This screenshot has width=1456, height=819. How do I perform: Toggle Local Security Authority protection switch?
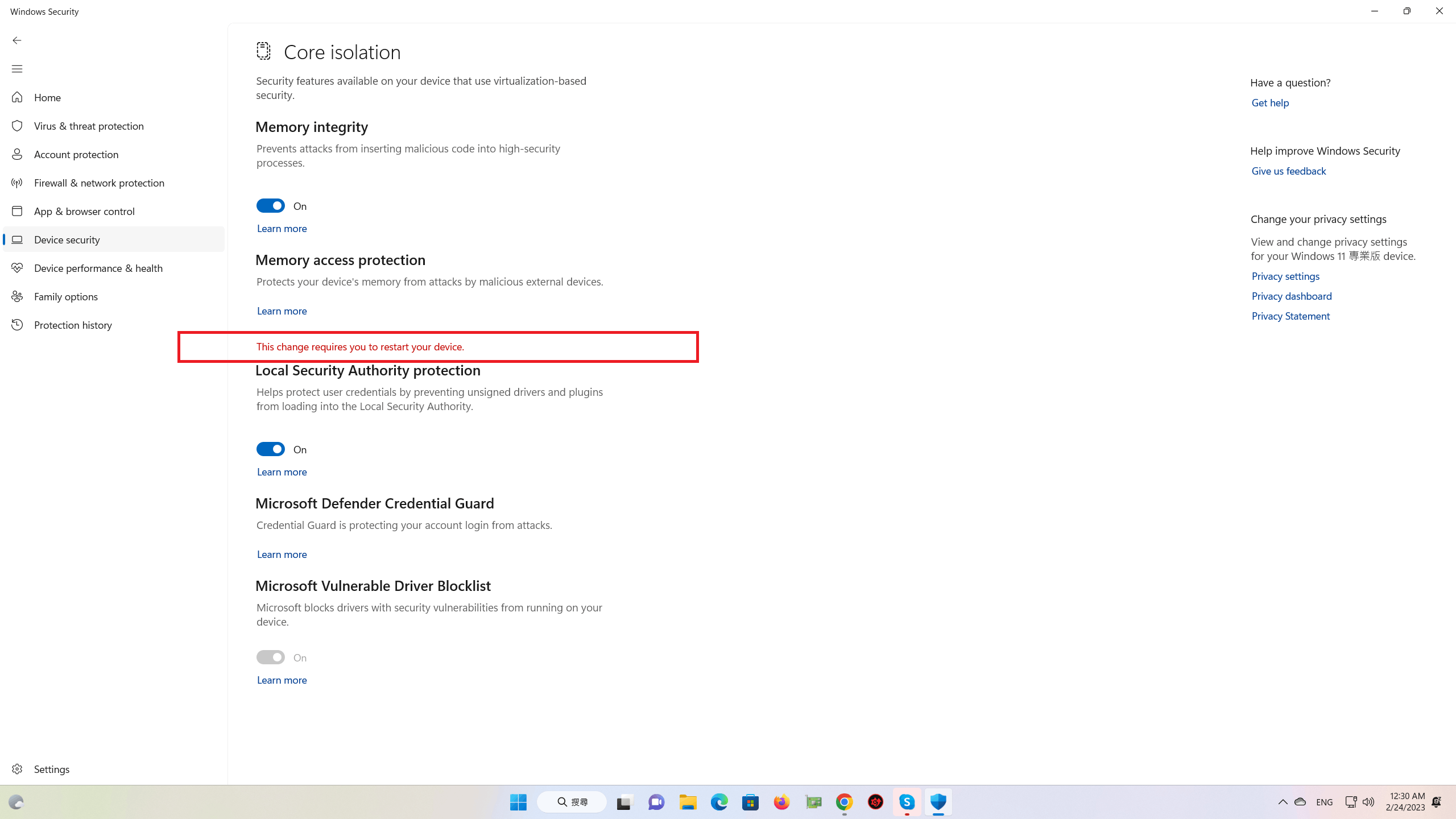tap(270, 449)
